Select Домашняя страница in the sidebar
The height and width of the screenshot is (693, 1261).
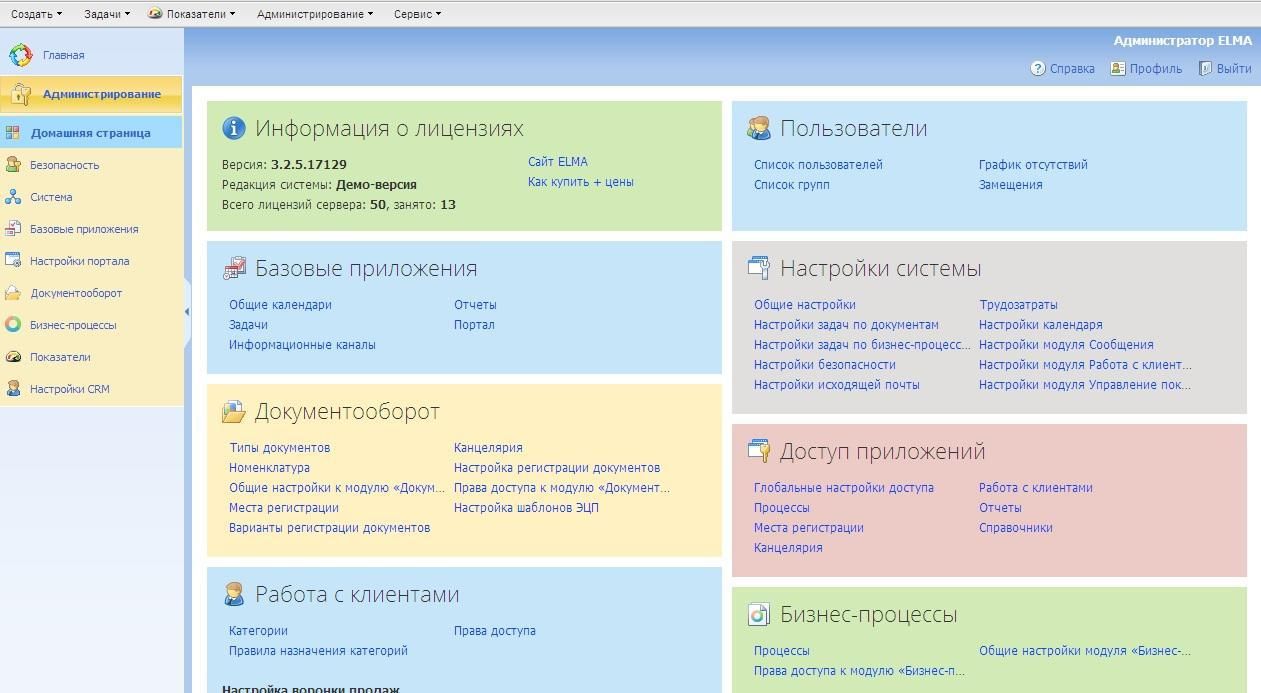90,133
